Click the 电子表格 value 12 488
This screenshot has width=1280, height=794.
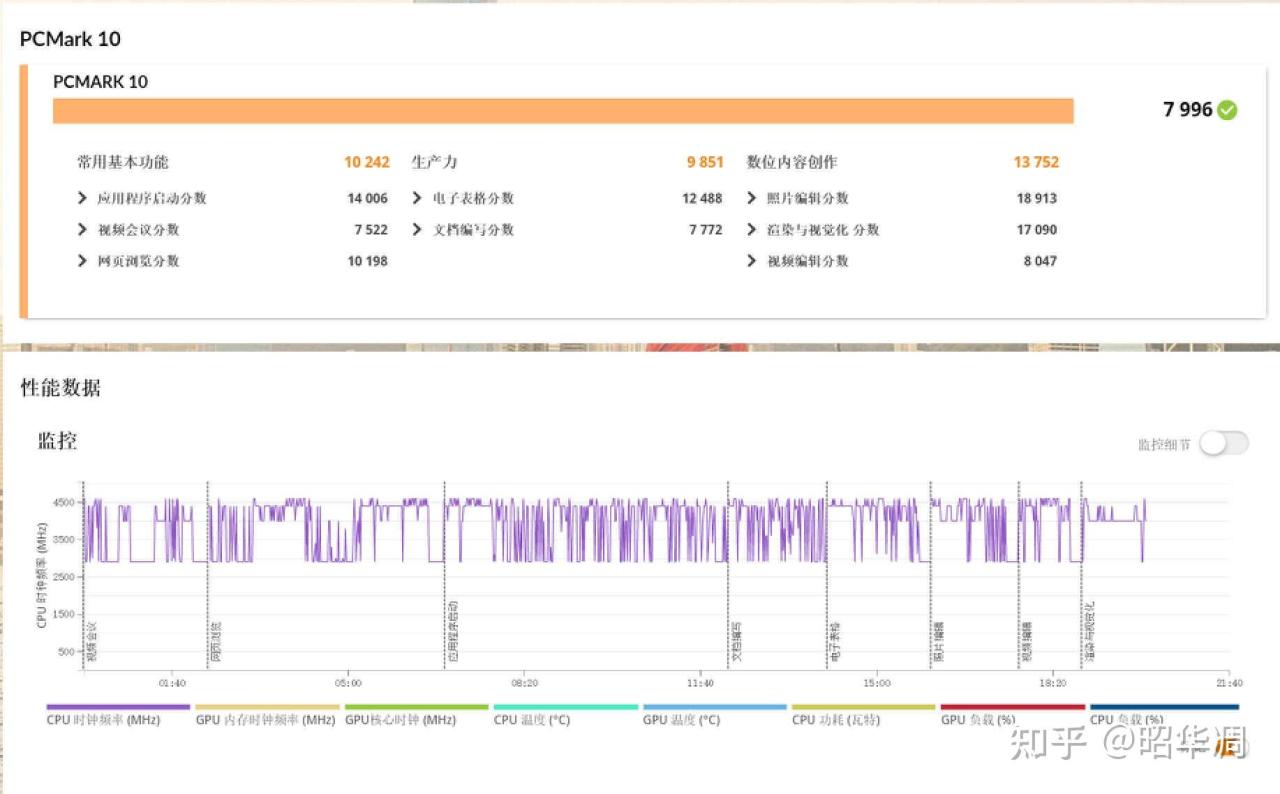pos(702,198)
